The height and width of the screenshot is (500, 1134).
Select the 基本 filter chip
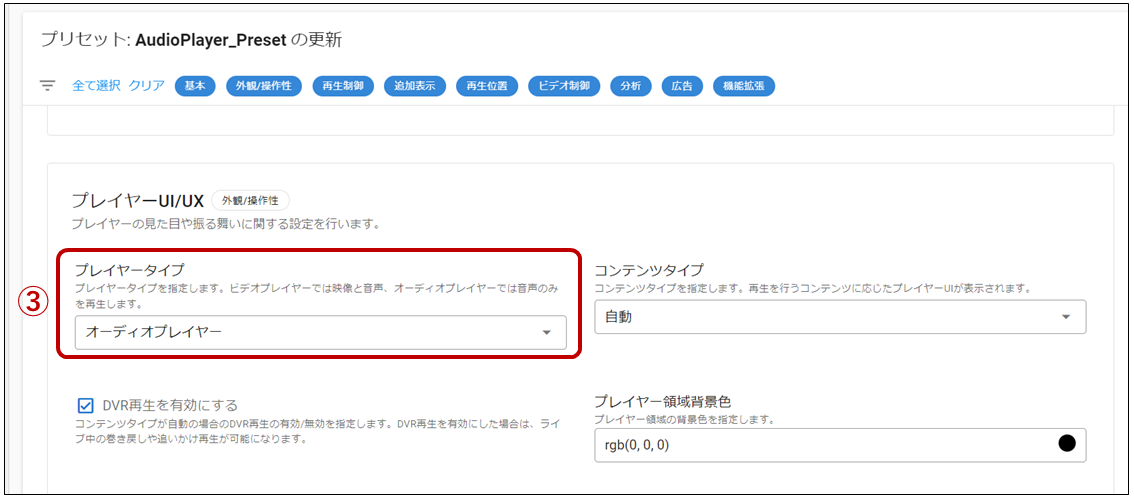[195, 86]
